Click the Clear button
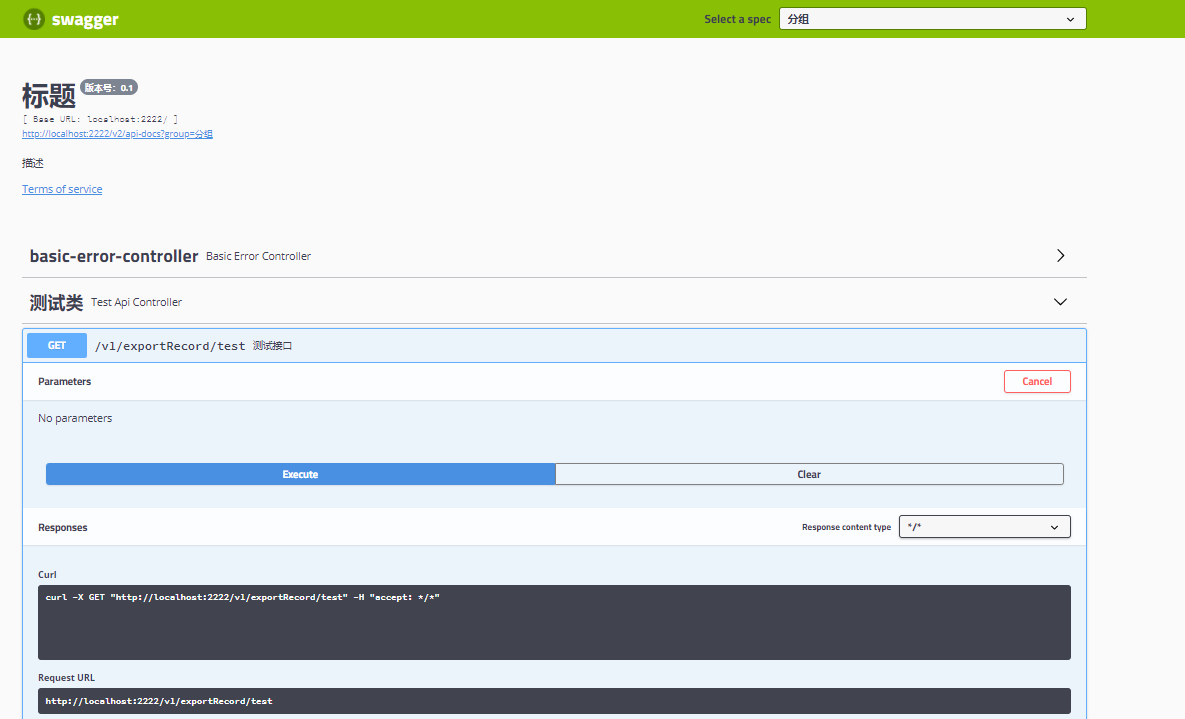Screen dimensions: 1185x719 click(x=809, y=474)
